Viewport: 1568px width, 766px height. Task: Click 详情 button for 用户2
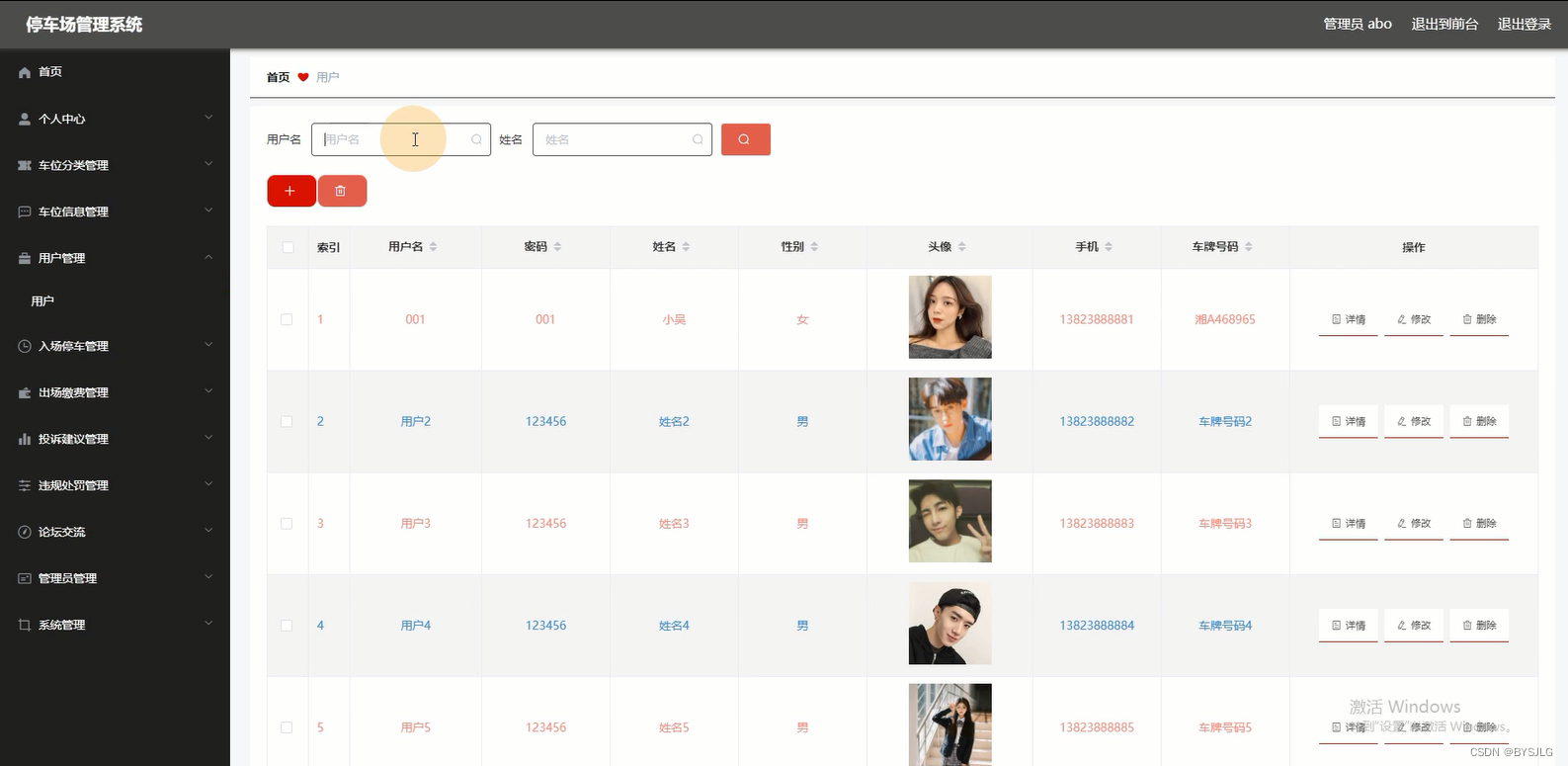coord(1349,422)
